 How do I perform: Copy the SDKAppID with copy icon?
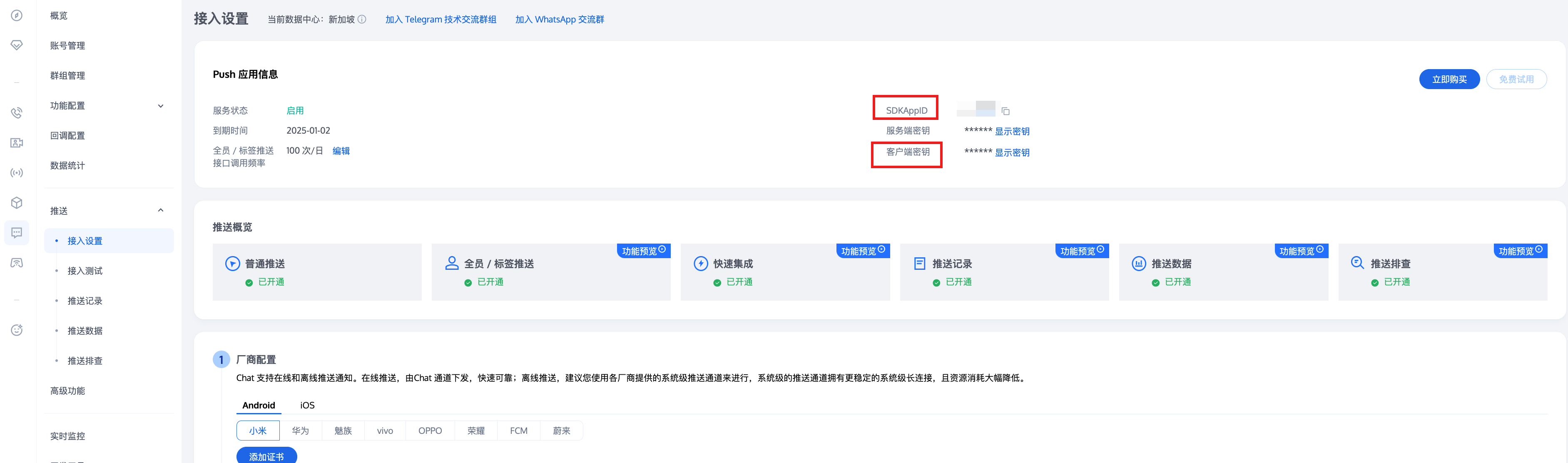tap(1006, 111)
